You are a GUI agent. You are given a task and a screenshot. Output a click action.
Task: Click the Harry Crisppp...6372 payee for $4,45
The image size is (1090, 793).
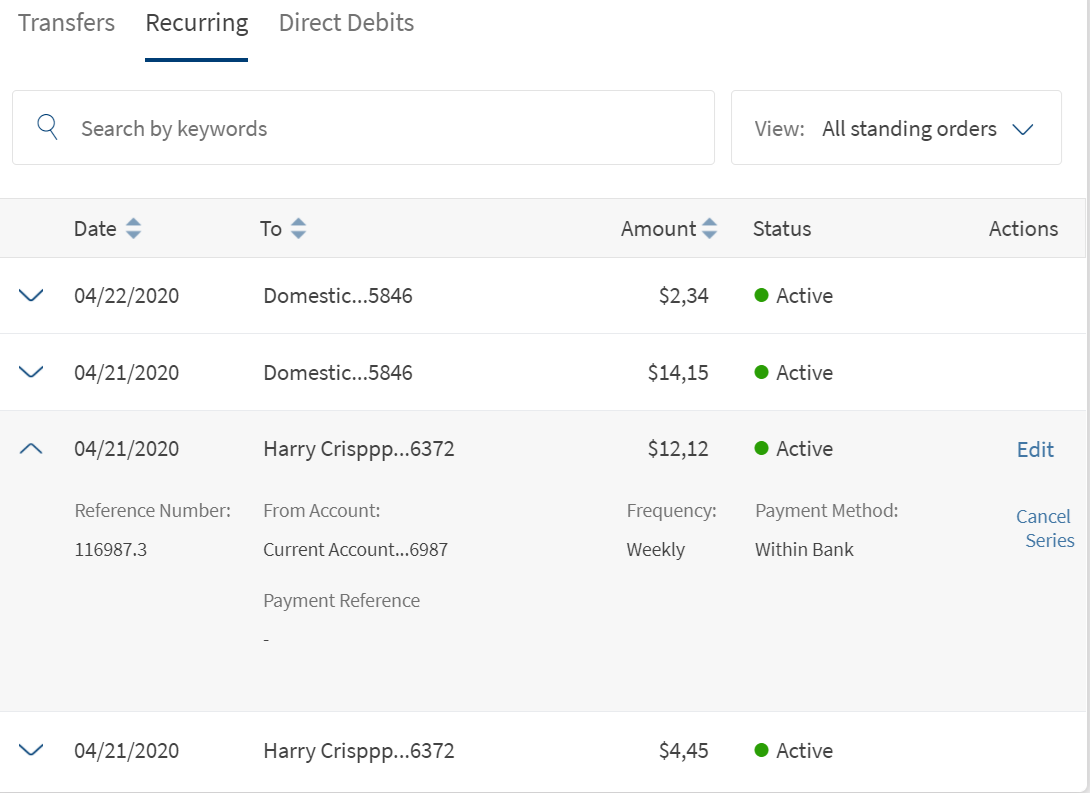[x=358, y=750]
